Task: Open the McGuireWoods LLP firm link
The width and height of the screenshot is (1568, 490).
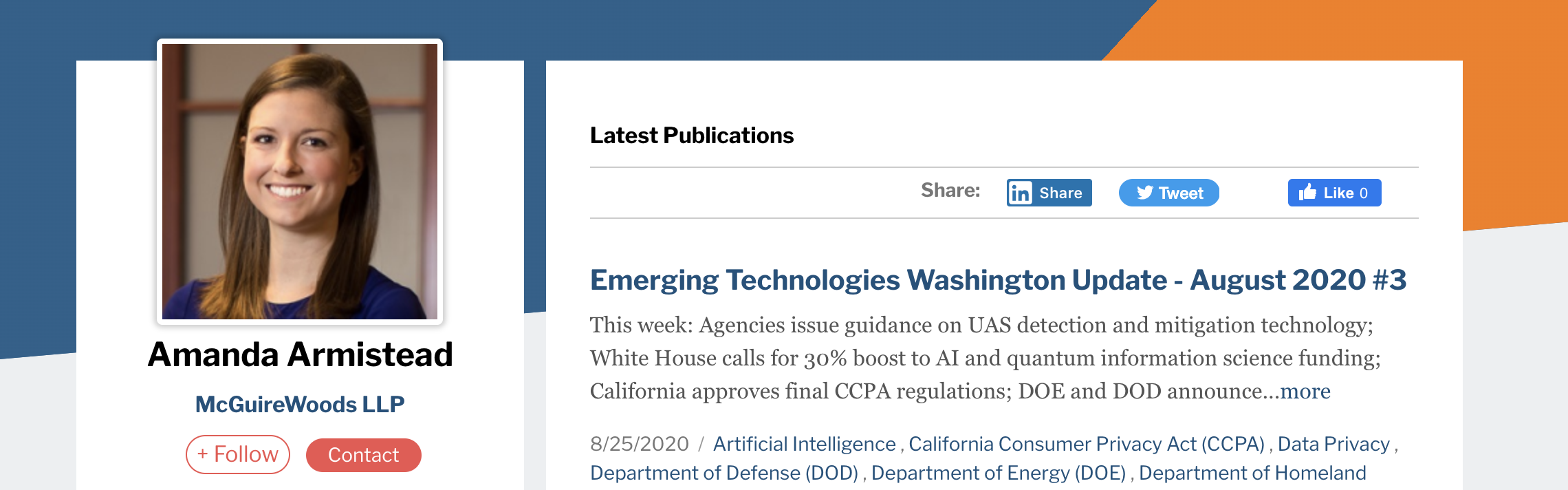Action: [x=300, y=404]
